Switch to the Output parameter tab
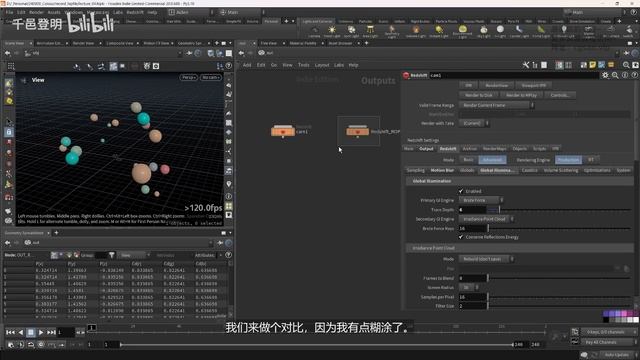This screenshot has width=640, height=360. point(426,149)
